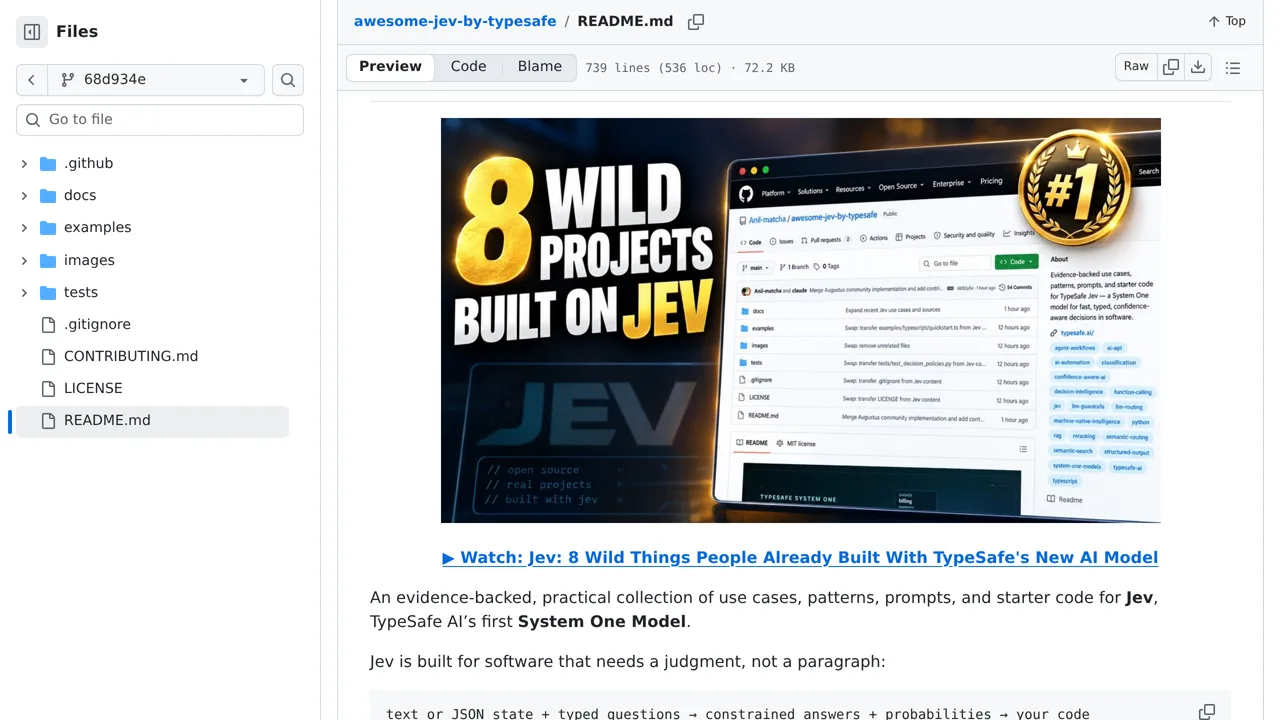Download the raw file icon

[x=1198, y=67]
